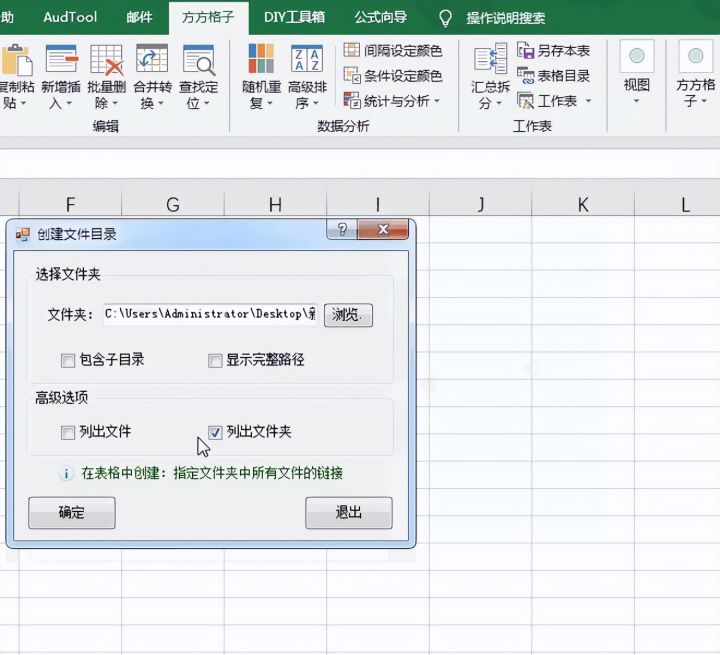The height and width of the screenshot is (655, 720).
Task: Select the 合并转换 merge convert icon
Action: pos(152,60)
